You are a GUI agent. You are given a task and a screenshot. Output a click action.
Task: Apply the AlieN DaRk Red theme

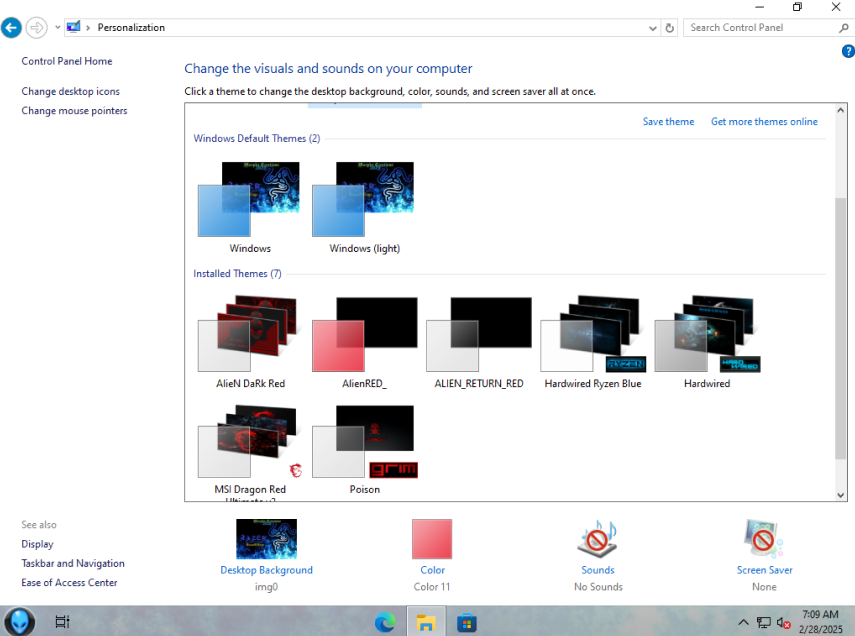[250, 342]
